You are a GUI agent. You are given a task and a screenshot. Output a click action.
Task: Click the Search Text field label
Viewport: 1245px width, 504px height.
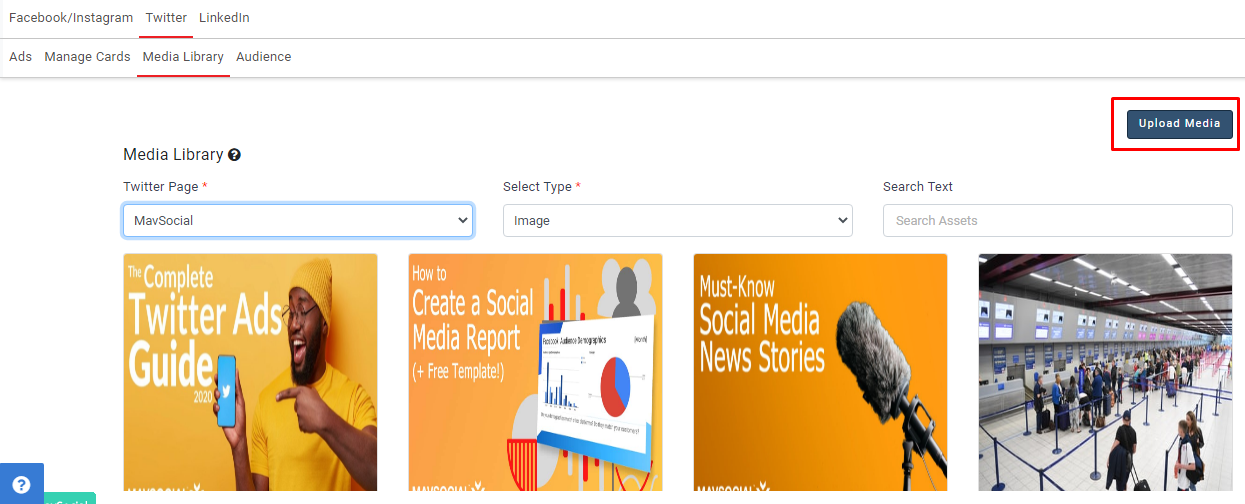pyautogui.click(x=917, y=187)
